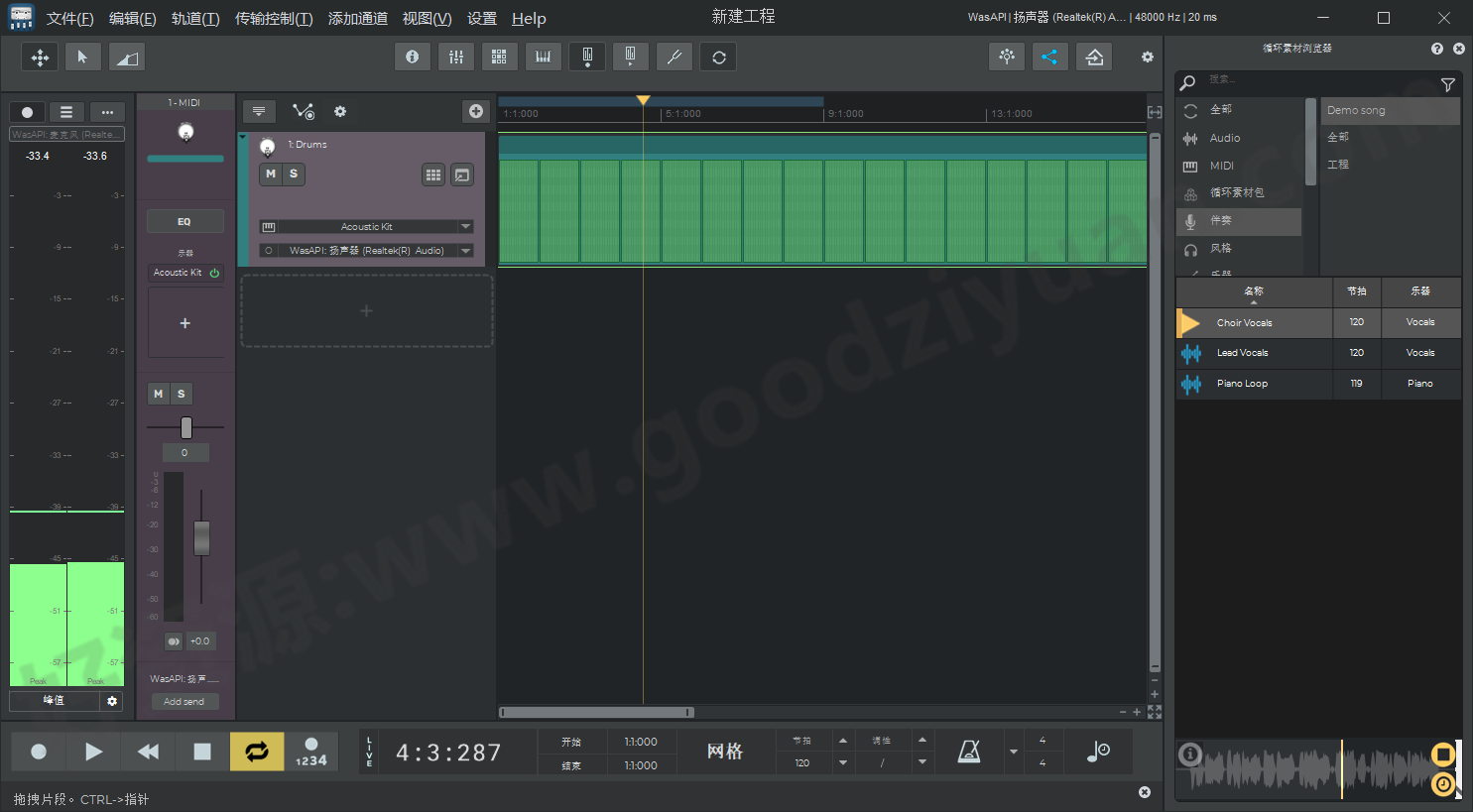Show the virtual piano keyboard
1473x812 pixels.
pyautogui.click(x=543, y=57)
